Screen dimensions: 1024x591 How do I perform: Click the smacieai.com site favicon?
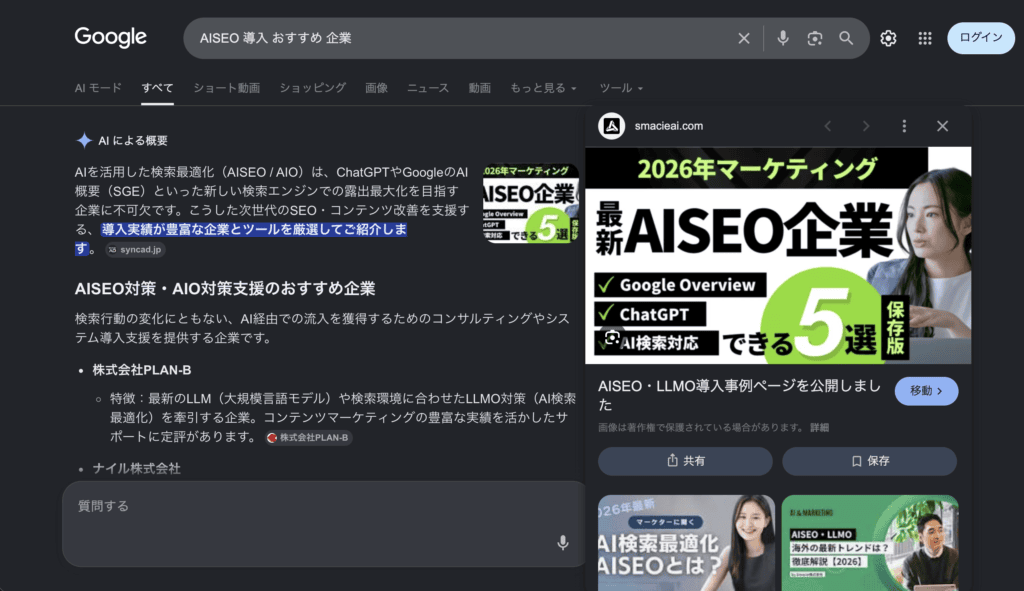pyautogui.click(x=611, y=126)
